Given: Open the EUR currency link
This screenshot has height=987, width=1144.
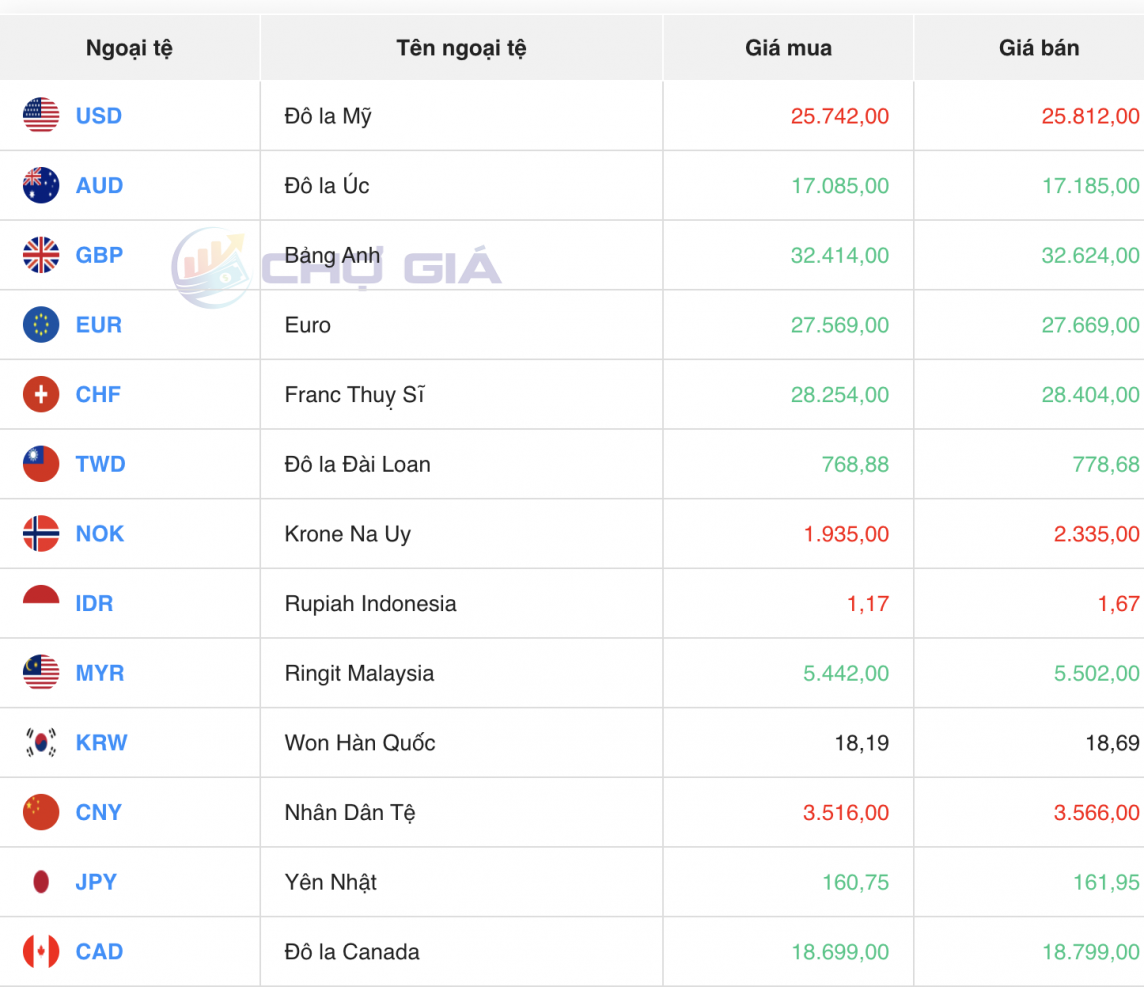Looking at the screenshot, I should pyautogui.click(x=97, y=324).
